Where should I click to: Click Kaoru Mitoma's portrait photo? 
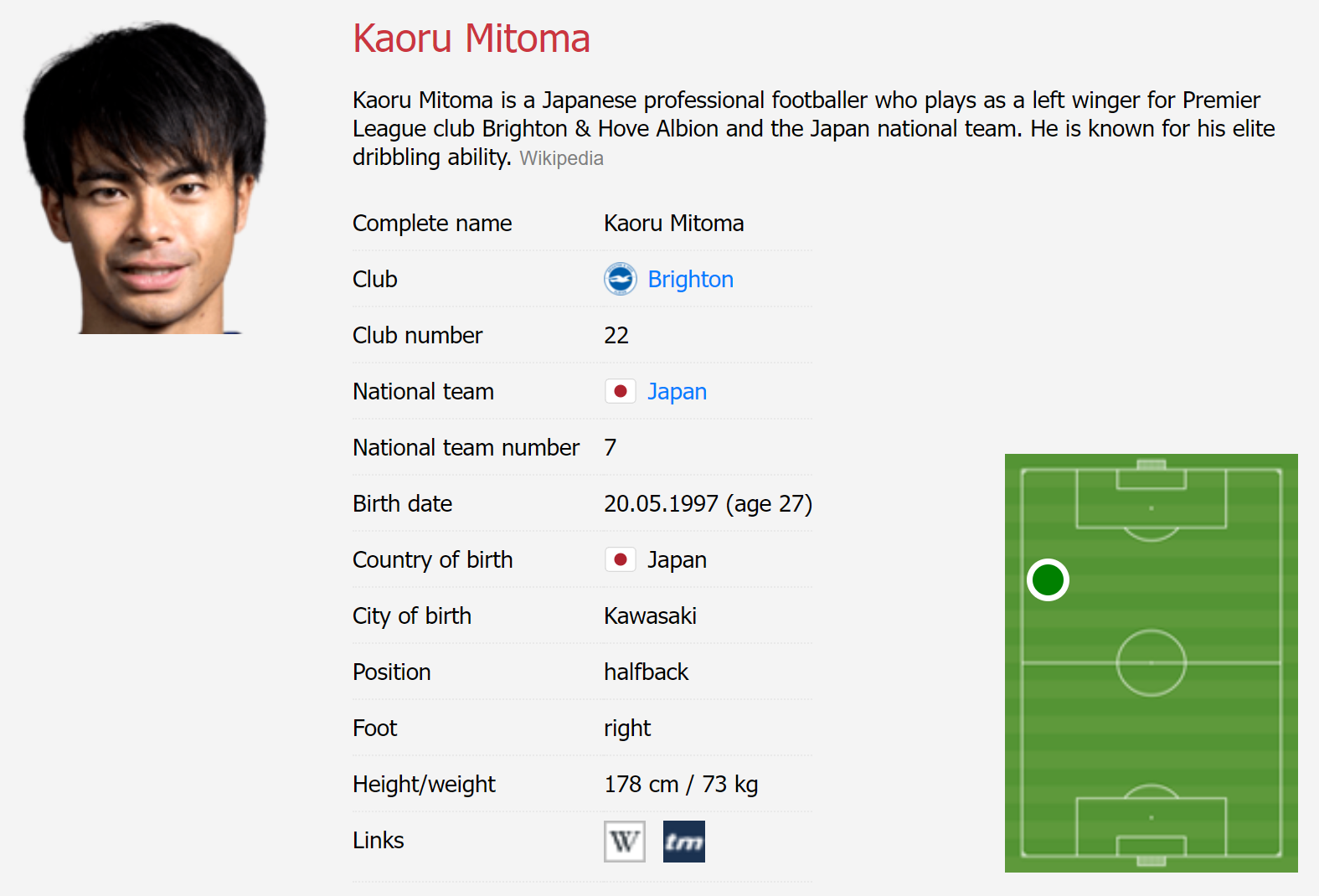coord(144,178)
